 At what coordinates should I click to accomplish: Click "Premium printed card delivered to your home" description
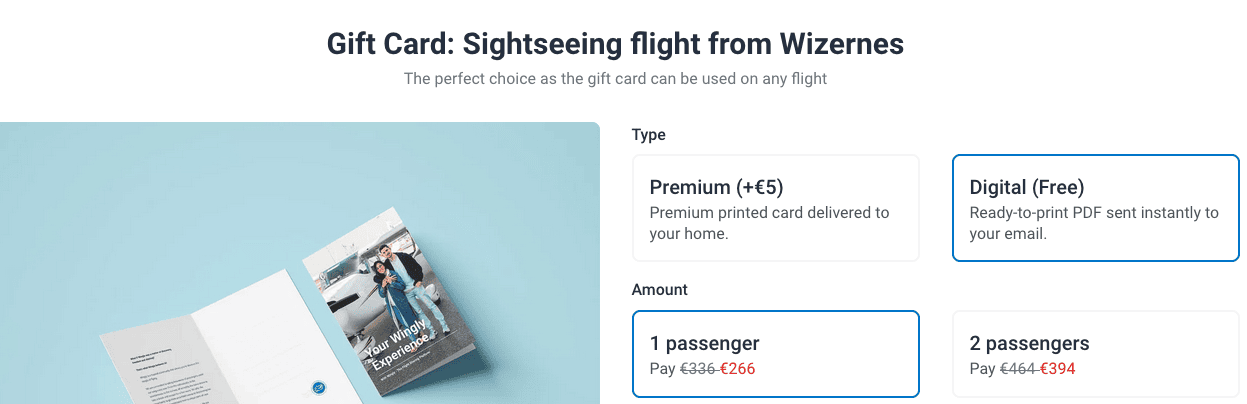[768, 223]
